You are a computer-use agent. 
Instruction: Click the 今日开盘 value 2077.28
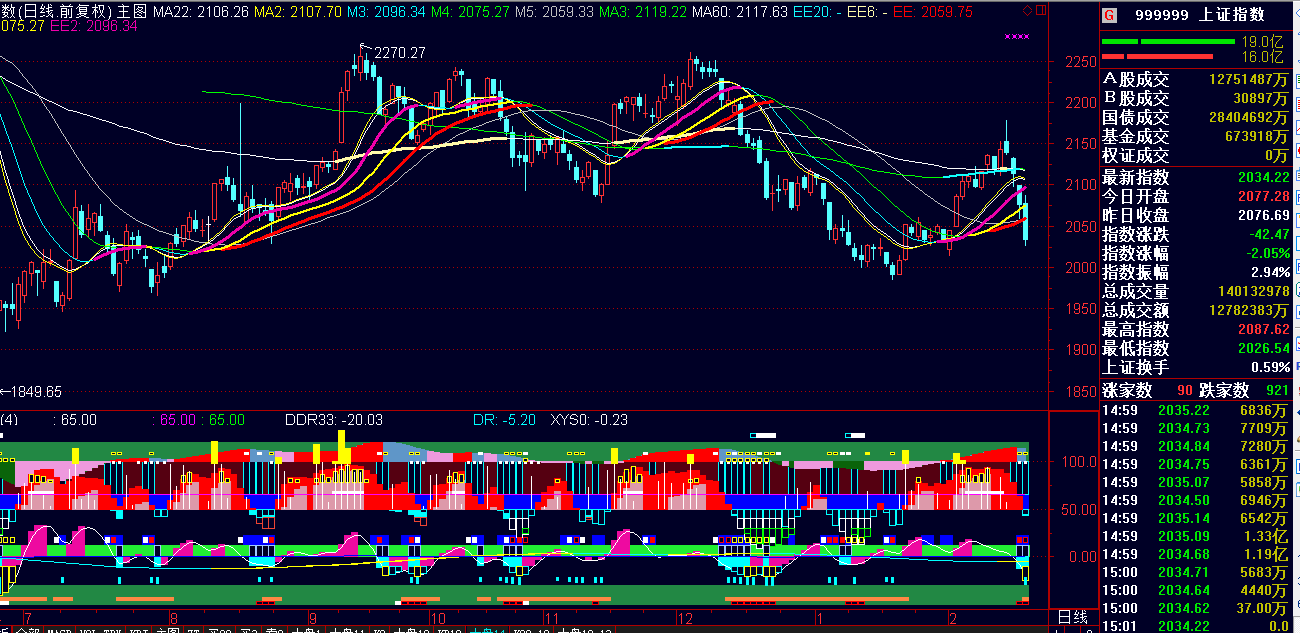pyautogui.click(x=1263, y=196)
